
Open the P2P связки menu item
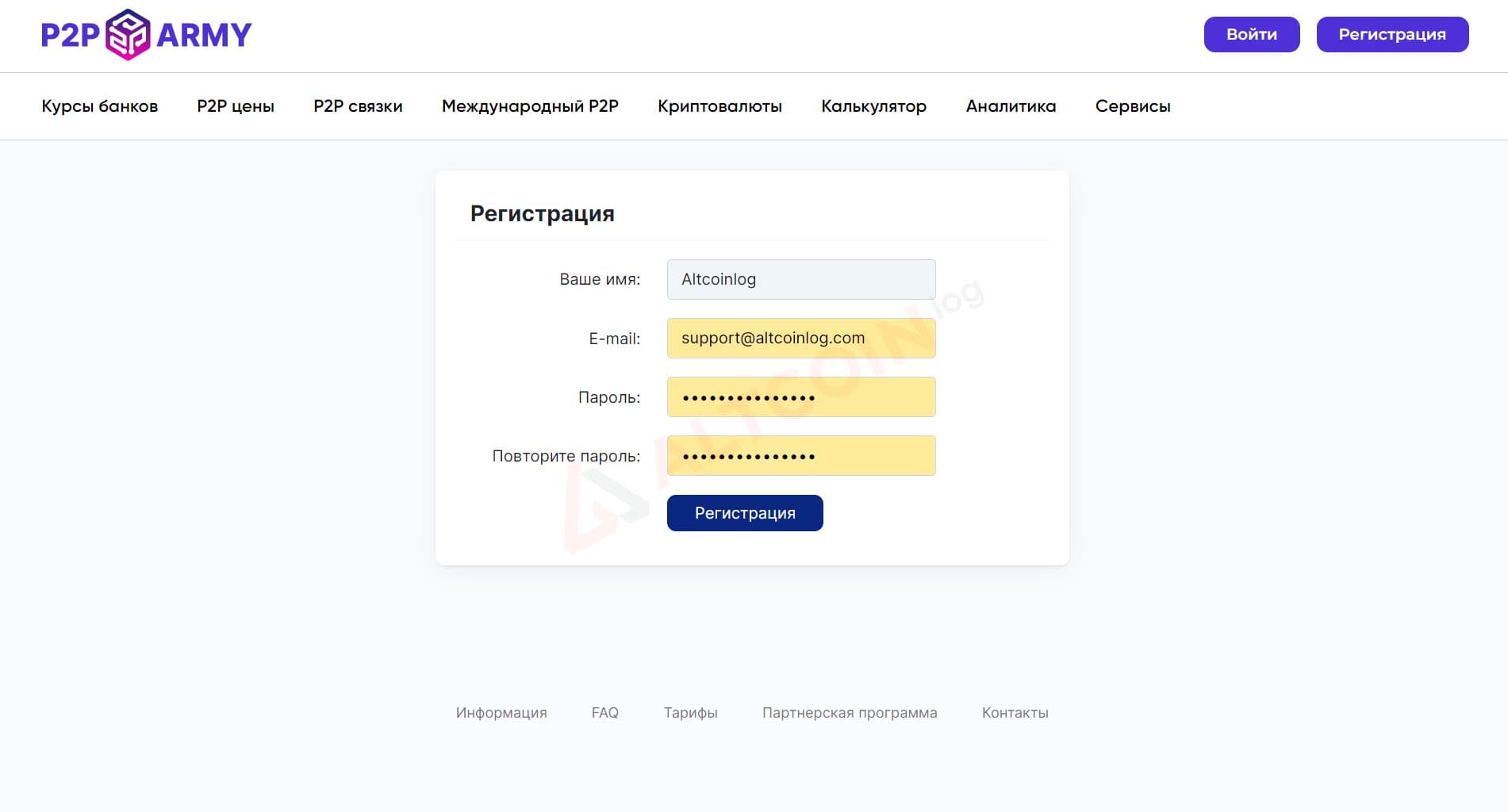click(358, 106)
